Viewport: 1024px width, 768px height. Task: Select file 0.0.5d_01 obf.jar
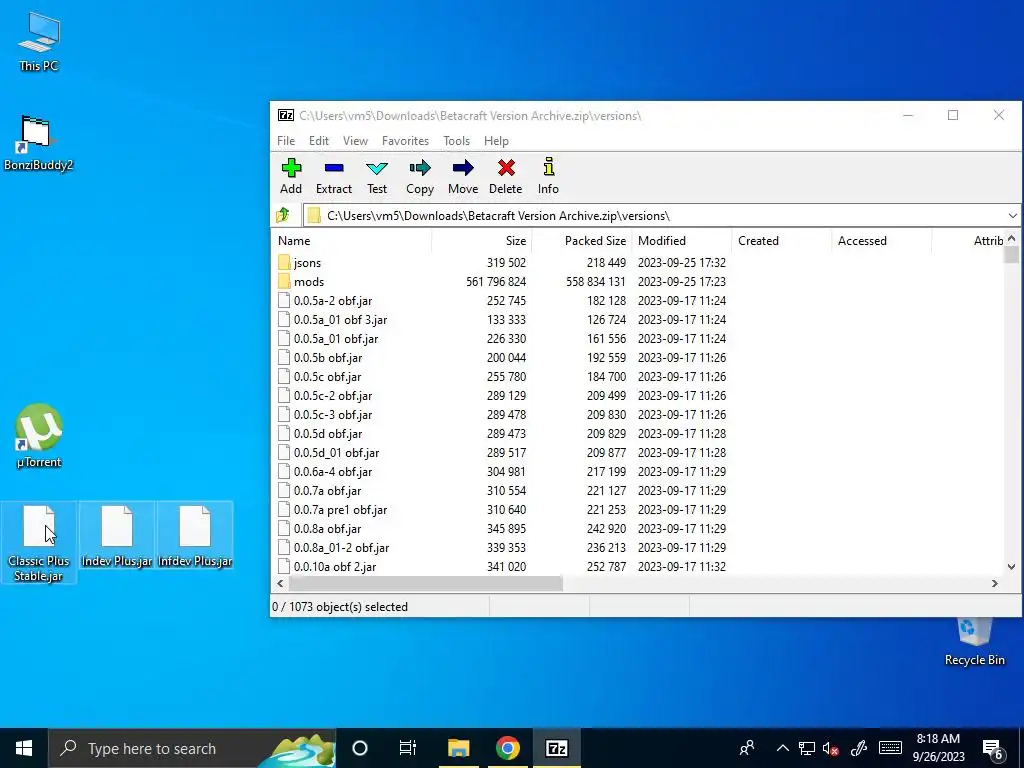(x=336, y=453)
